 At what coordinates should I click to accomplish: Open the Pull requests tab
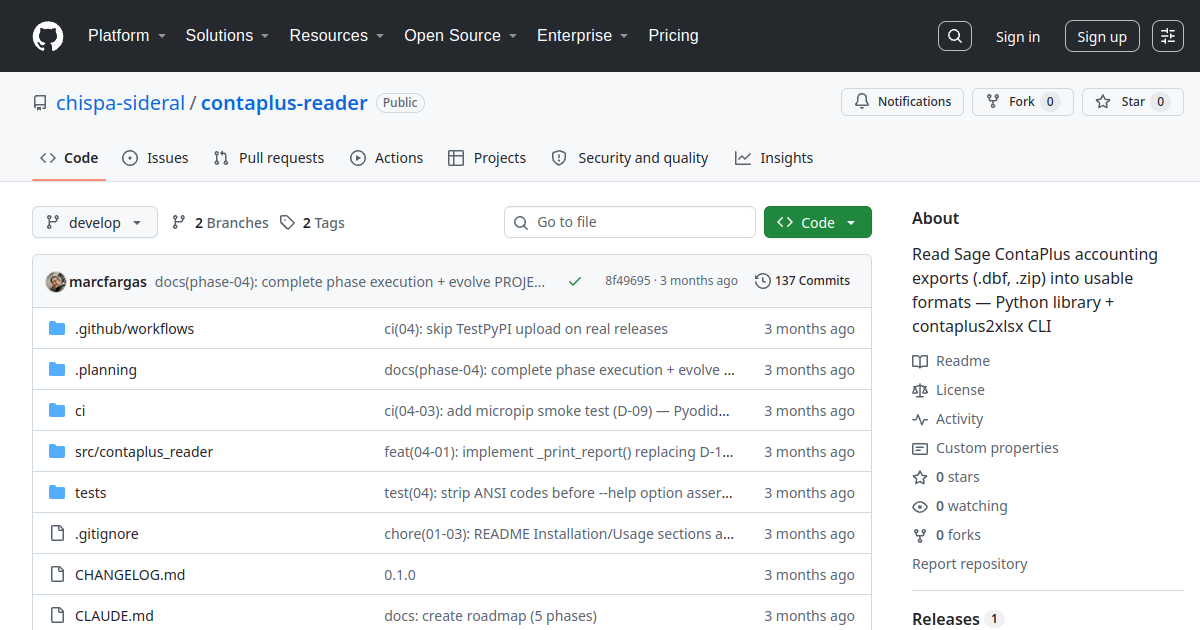269,158
